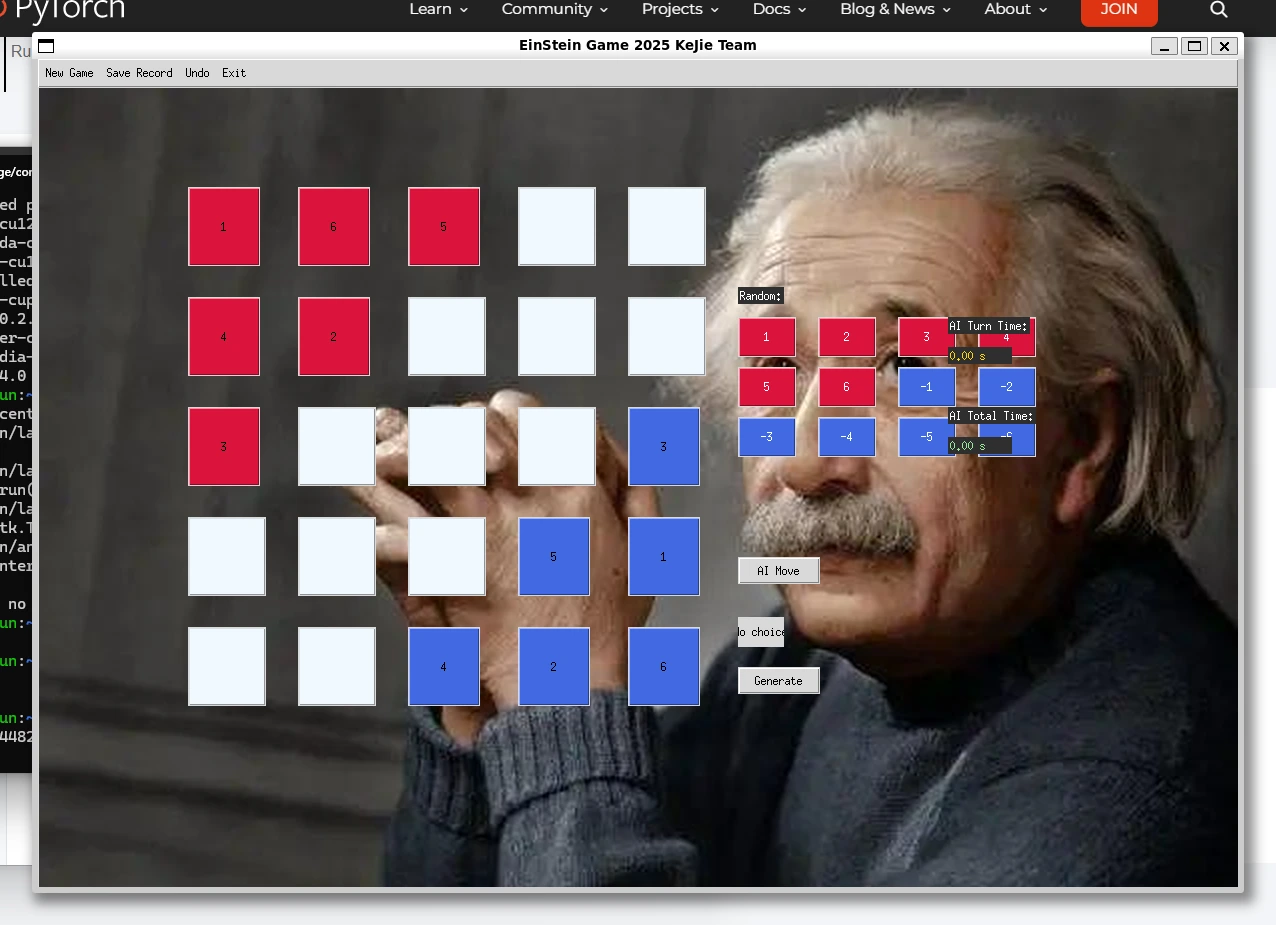
Task: Pick red 5 in the Random panel
Action: click(767, 387)
